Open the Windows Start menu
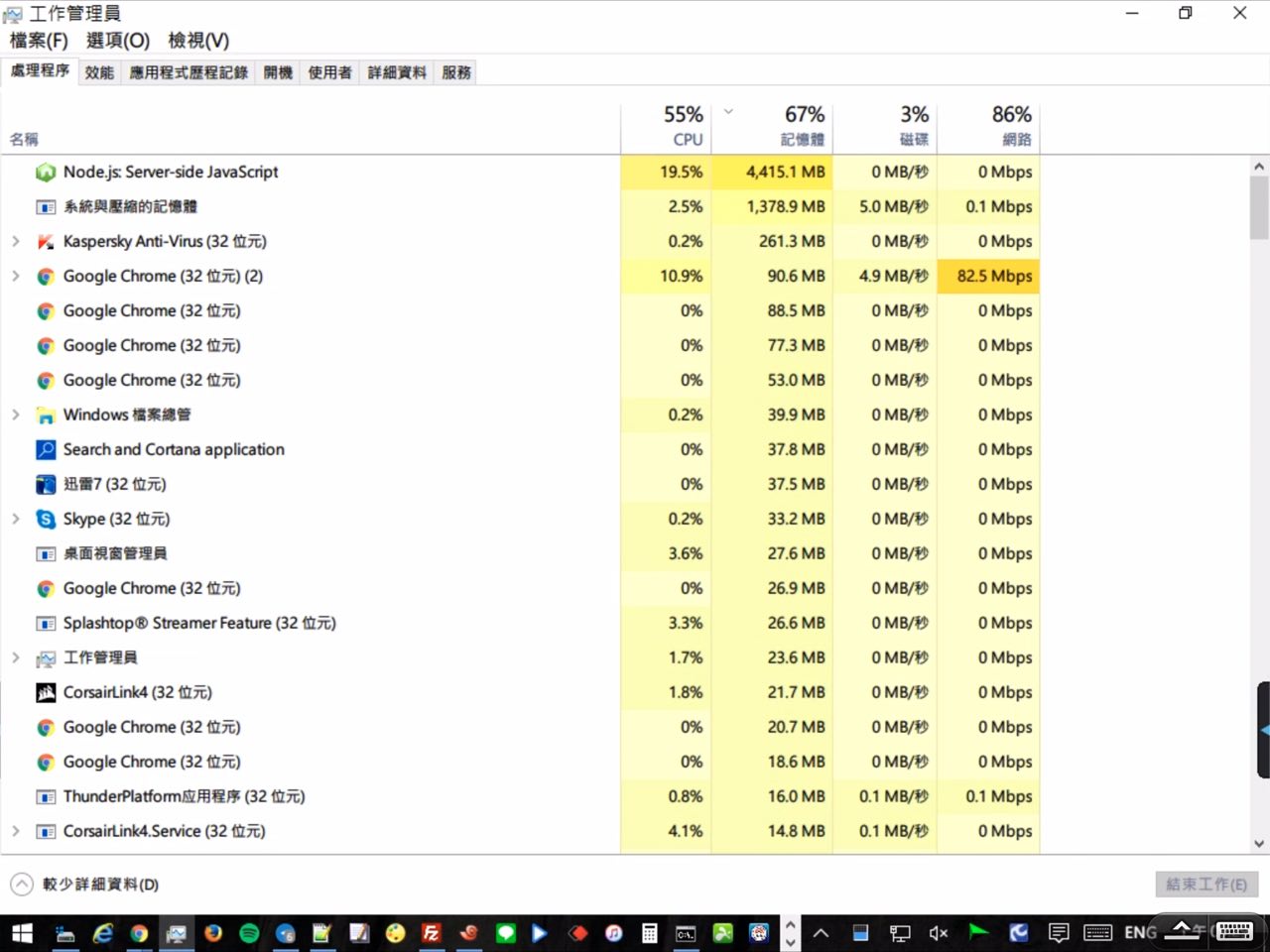Screen dimensions: 1270x952 click(22, 933)
